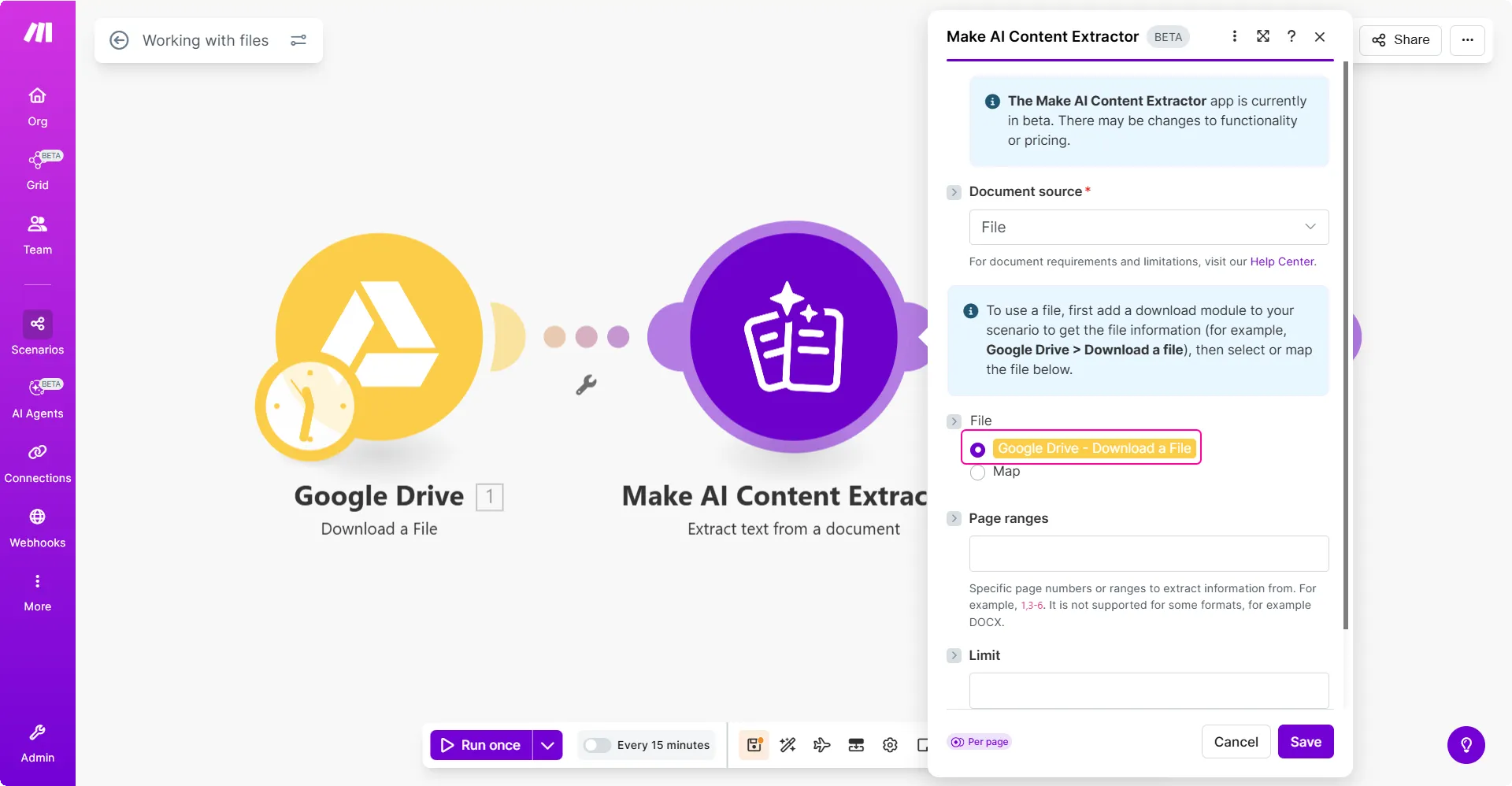Select the Google Drive - Download a File option
Viewport: 1512px width, 786px height.
coord(978,450)
